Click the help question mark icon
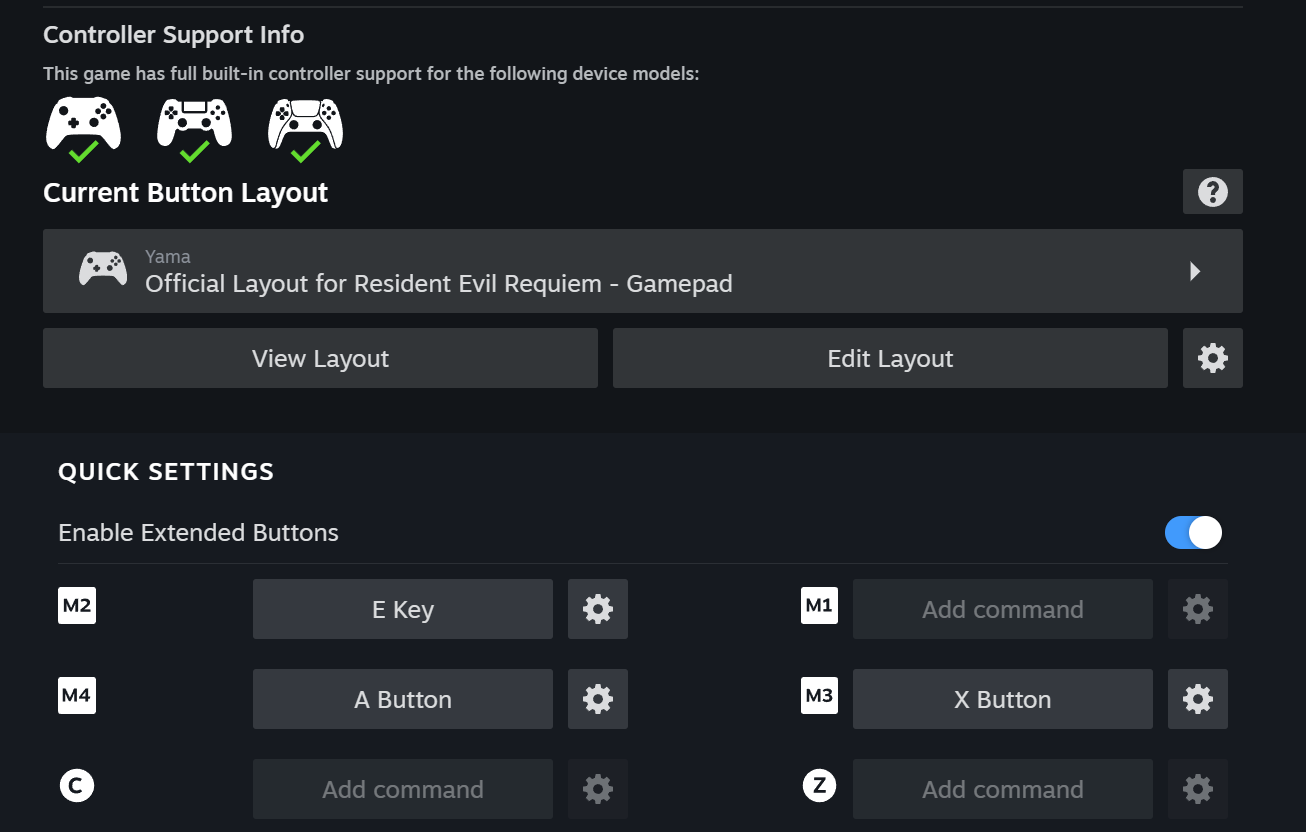 tap(1212, 192)
